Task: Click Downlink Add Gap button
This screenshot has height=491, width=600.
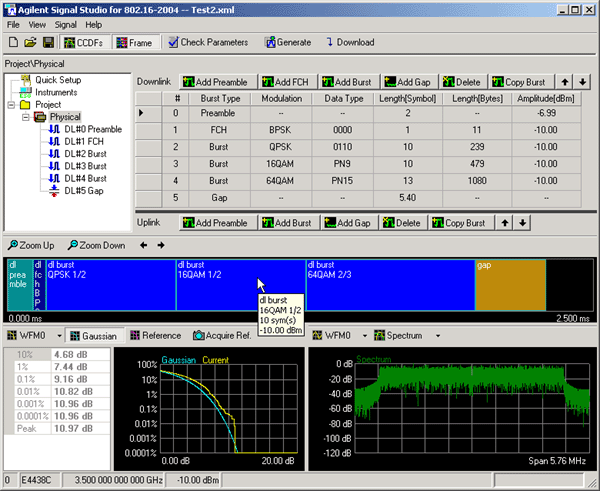Action: tap(408, 82)
